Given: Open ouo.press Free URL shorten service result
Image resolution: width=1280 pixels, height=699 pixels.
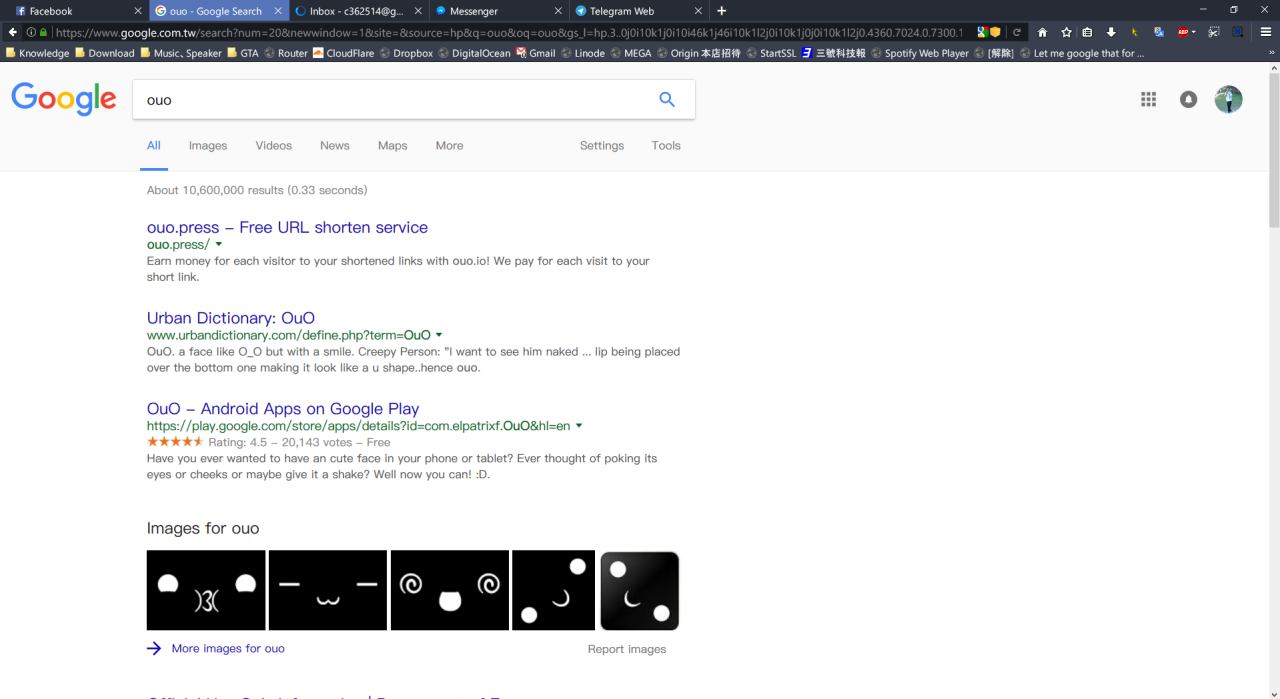Looking at the screenshot, I should click(287, 227).
